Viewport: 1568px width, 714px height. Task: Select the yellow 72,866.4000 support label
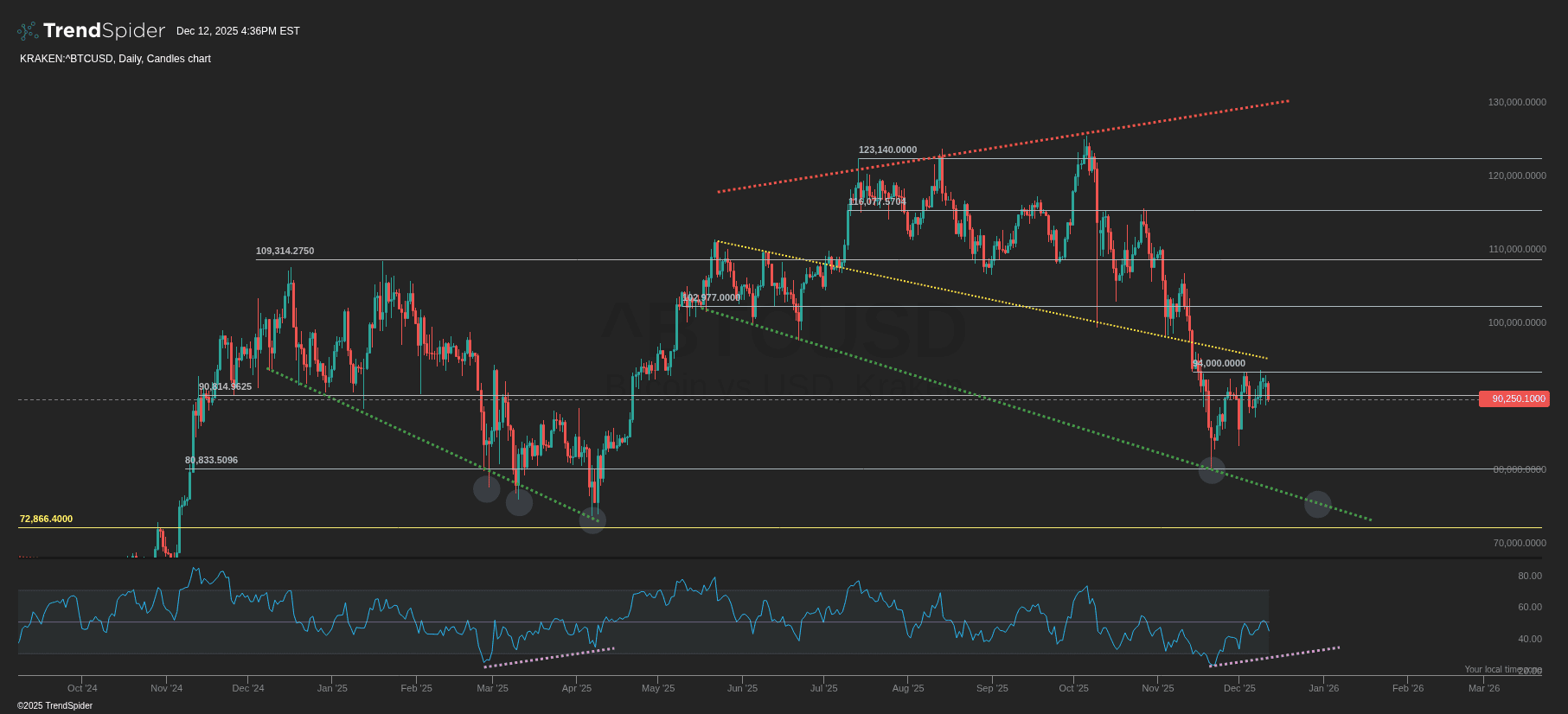(46, 519)
